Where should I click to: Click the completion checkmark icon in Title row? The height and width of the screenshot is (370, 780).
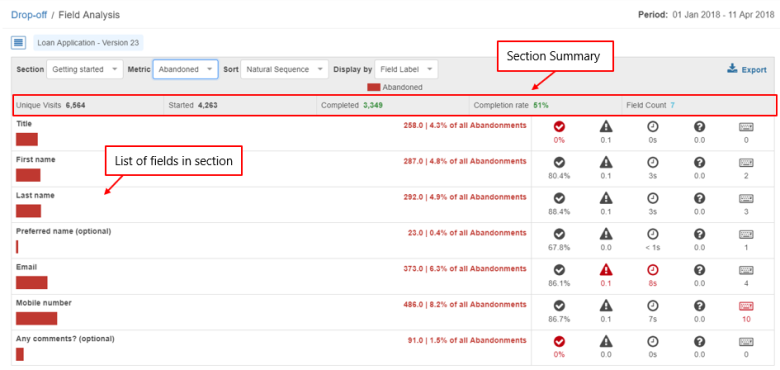click(559, 127)
